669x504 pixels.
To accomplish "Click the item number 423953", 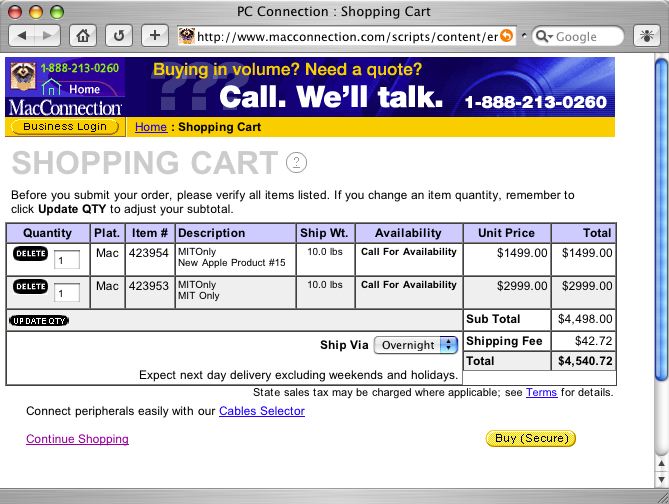I will (x=149, y=286).
